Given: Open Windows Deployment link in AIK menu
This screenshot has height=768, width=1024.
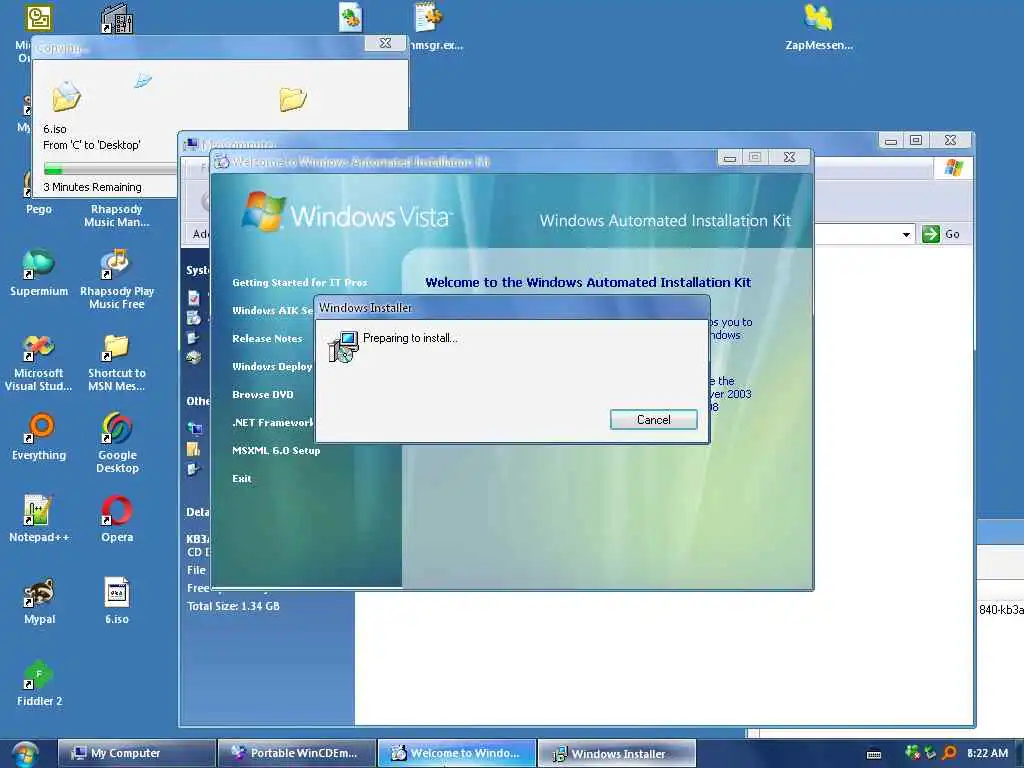Looking at the screenshot, I should (272, 366).
